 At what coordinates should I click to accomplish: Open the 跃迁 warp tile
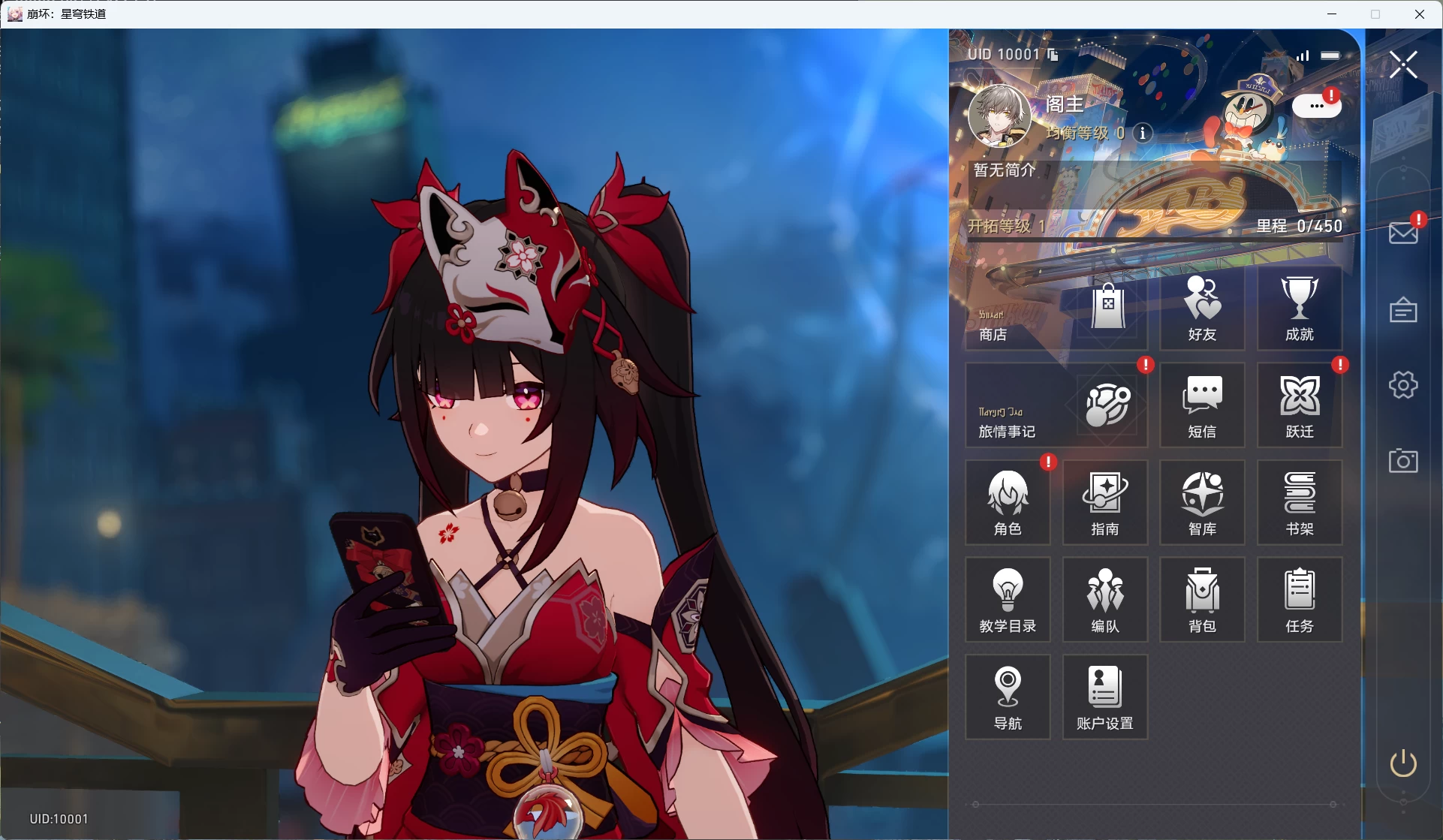1300,405
